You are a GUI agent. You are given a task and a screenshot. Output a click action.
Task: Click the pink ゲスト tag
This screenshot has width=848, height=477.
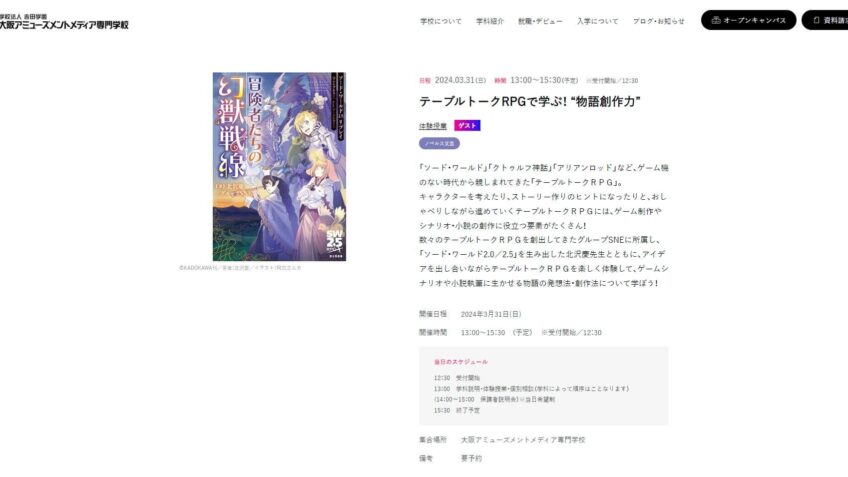point(467,125)
